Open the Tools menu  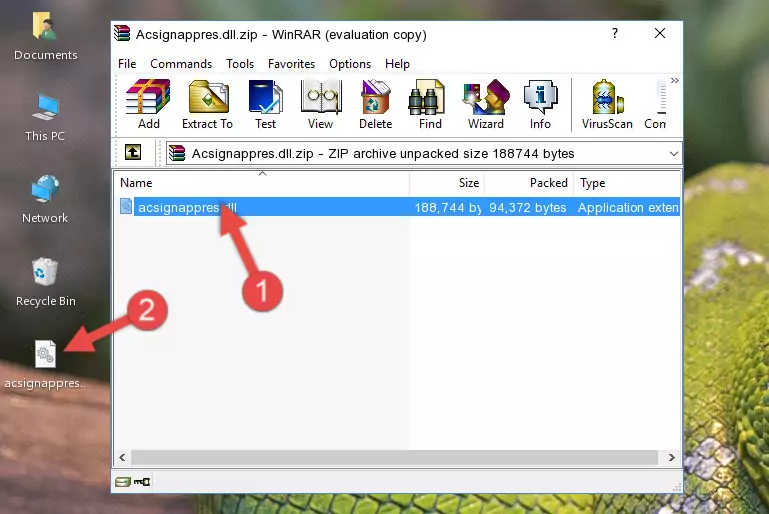[x=240, y=64]
